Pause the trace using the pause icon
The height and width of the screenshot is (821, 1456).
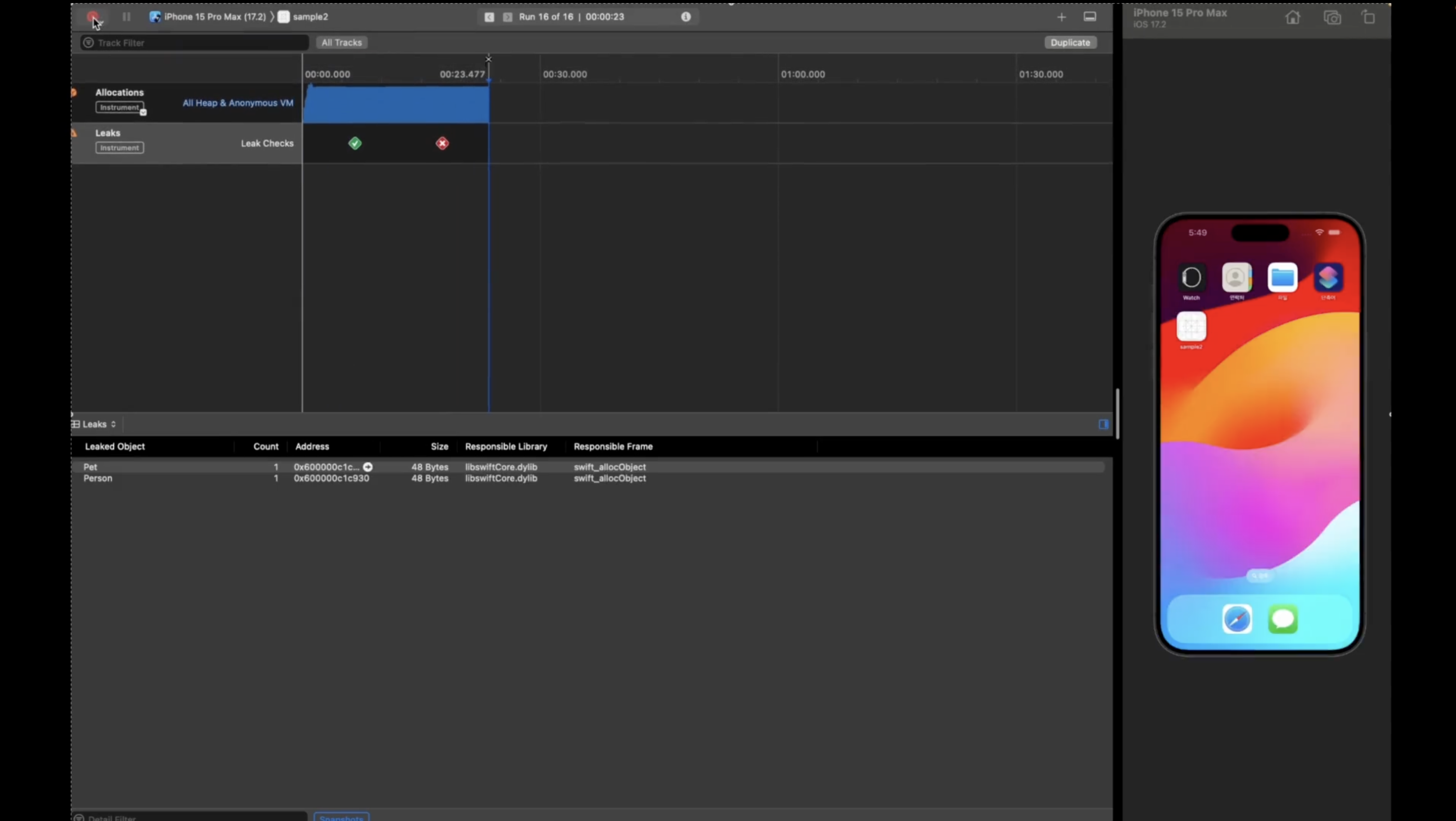126,17
